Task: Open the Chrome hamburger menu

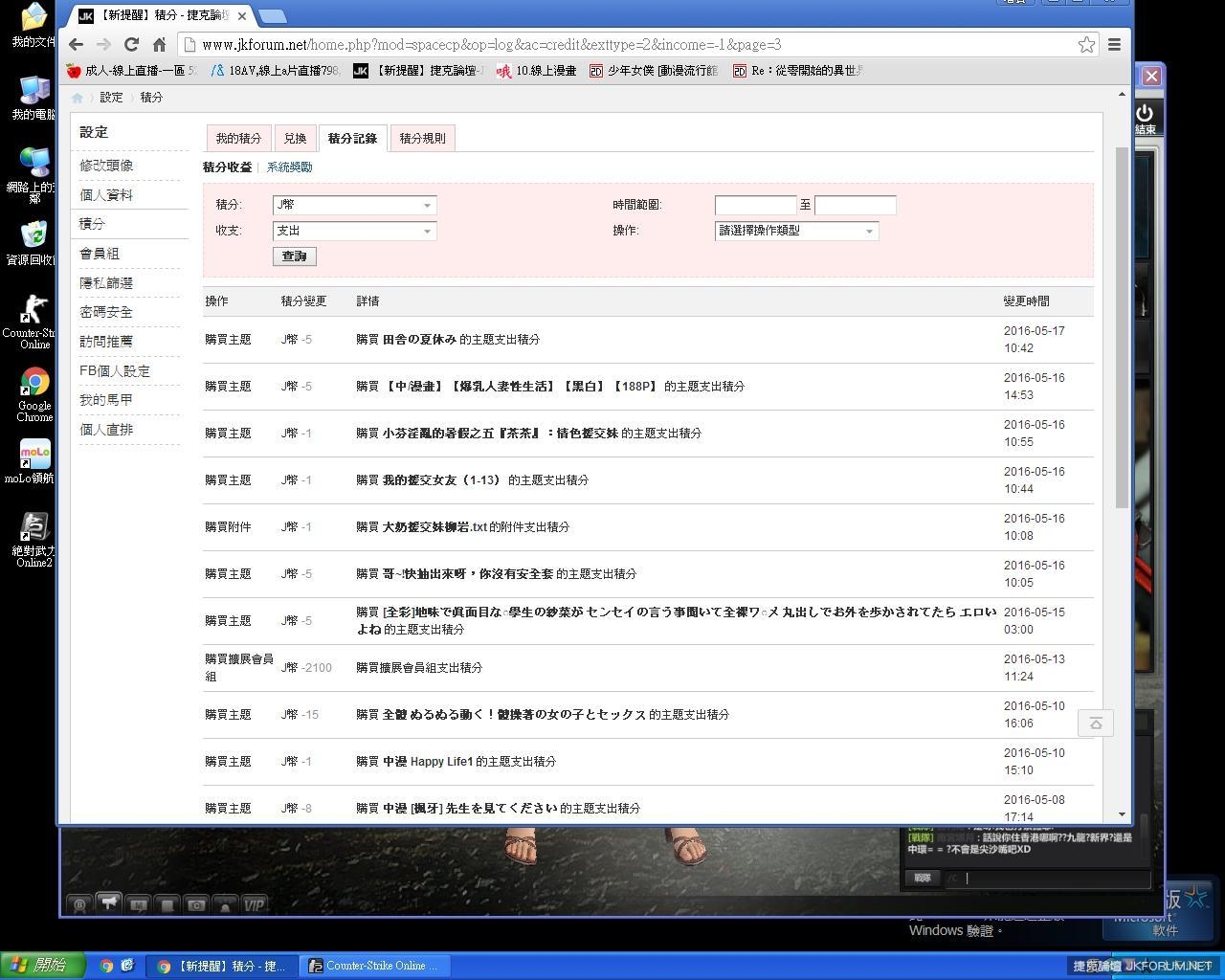Action: tap(1114, 44)
